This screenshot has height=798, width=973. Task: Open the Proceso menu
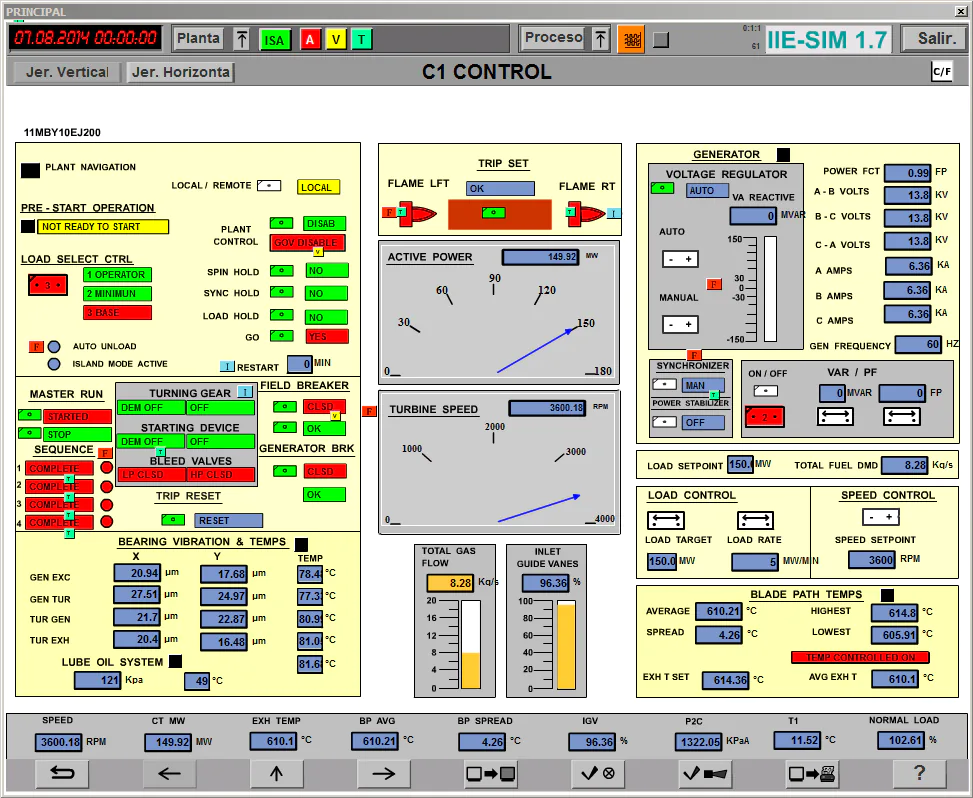553,38
